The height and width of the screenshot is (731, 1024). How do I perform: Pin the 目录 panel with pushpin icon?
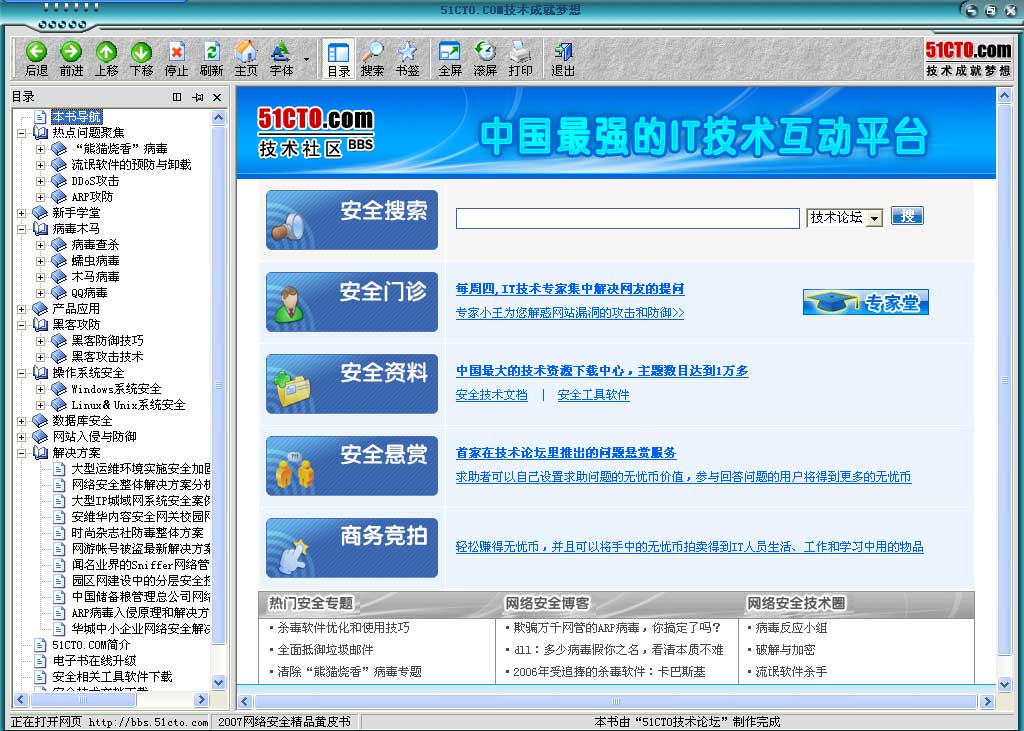click(x=197, y=97)
